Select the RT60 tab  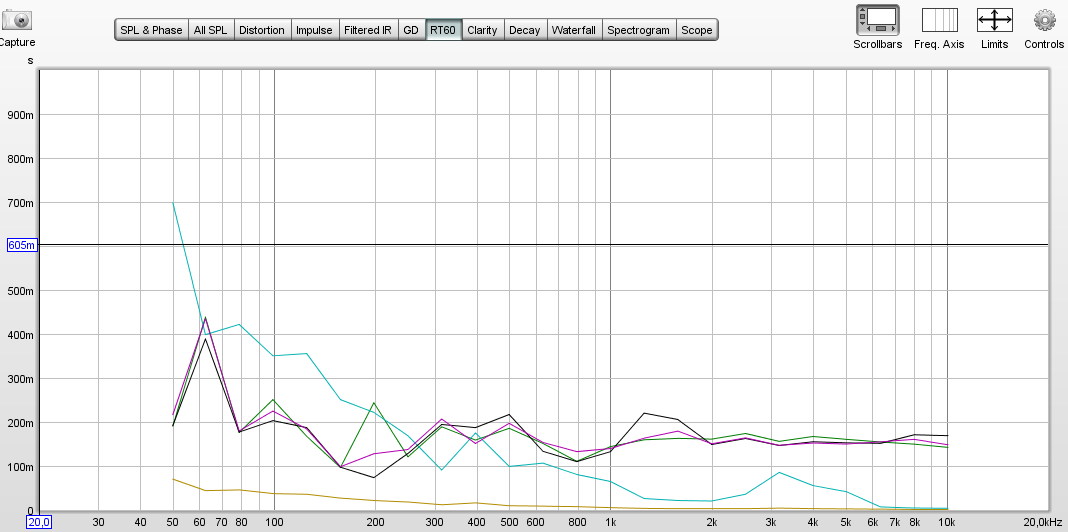(x=443, y=30)
